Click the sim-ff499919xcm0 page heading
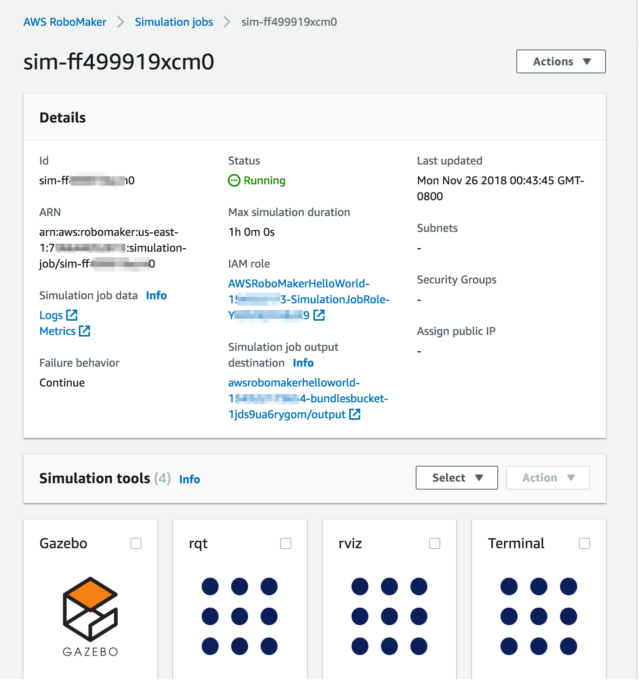Viewport: 640px width, 681px height. pos(119,62)
